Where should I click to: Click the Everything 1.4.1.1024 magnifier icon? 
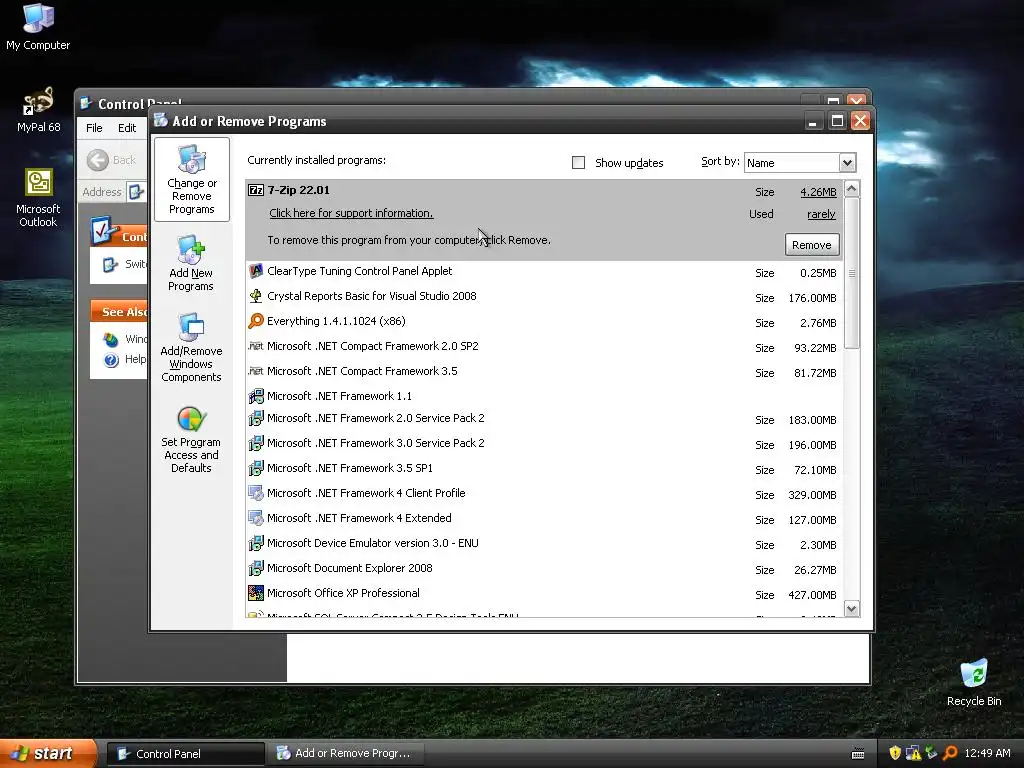point(256,321)
